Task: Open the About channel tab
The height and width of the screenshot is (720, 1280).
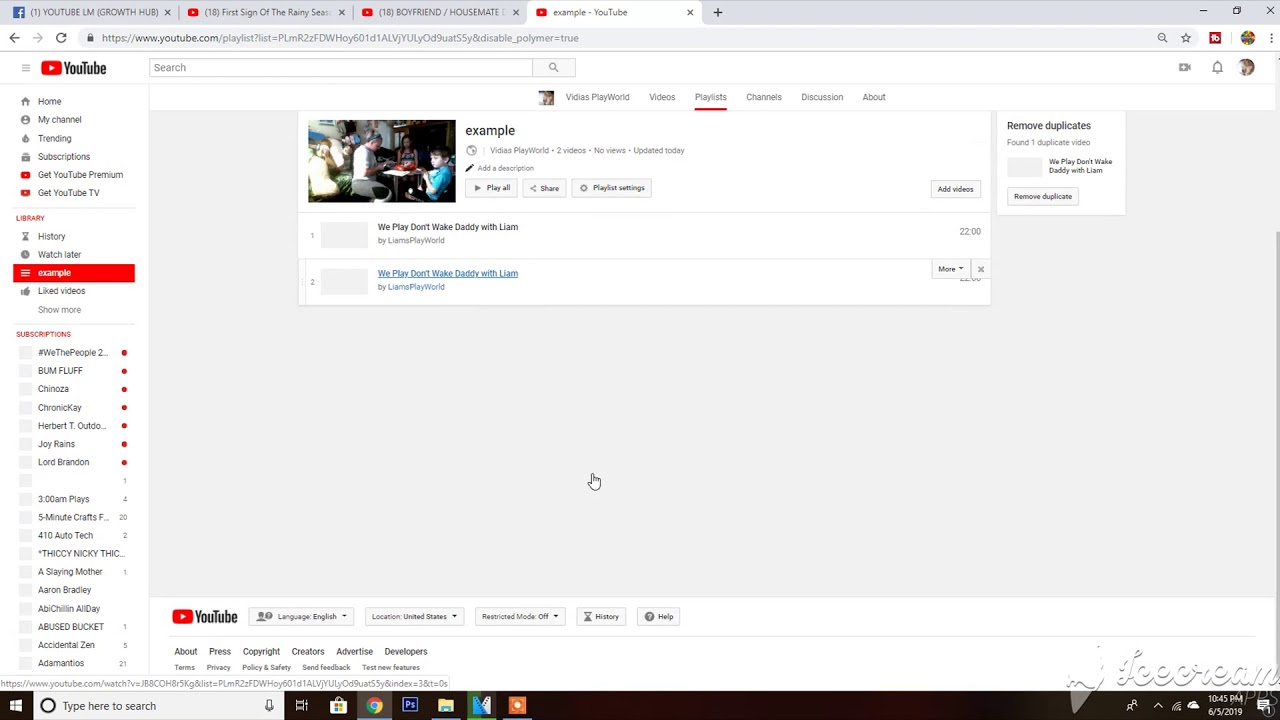Action: (x=874, y=97)
